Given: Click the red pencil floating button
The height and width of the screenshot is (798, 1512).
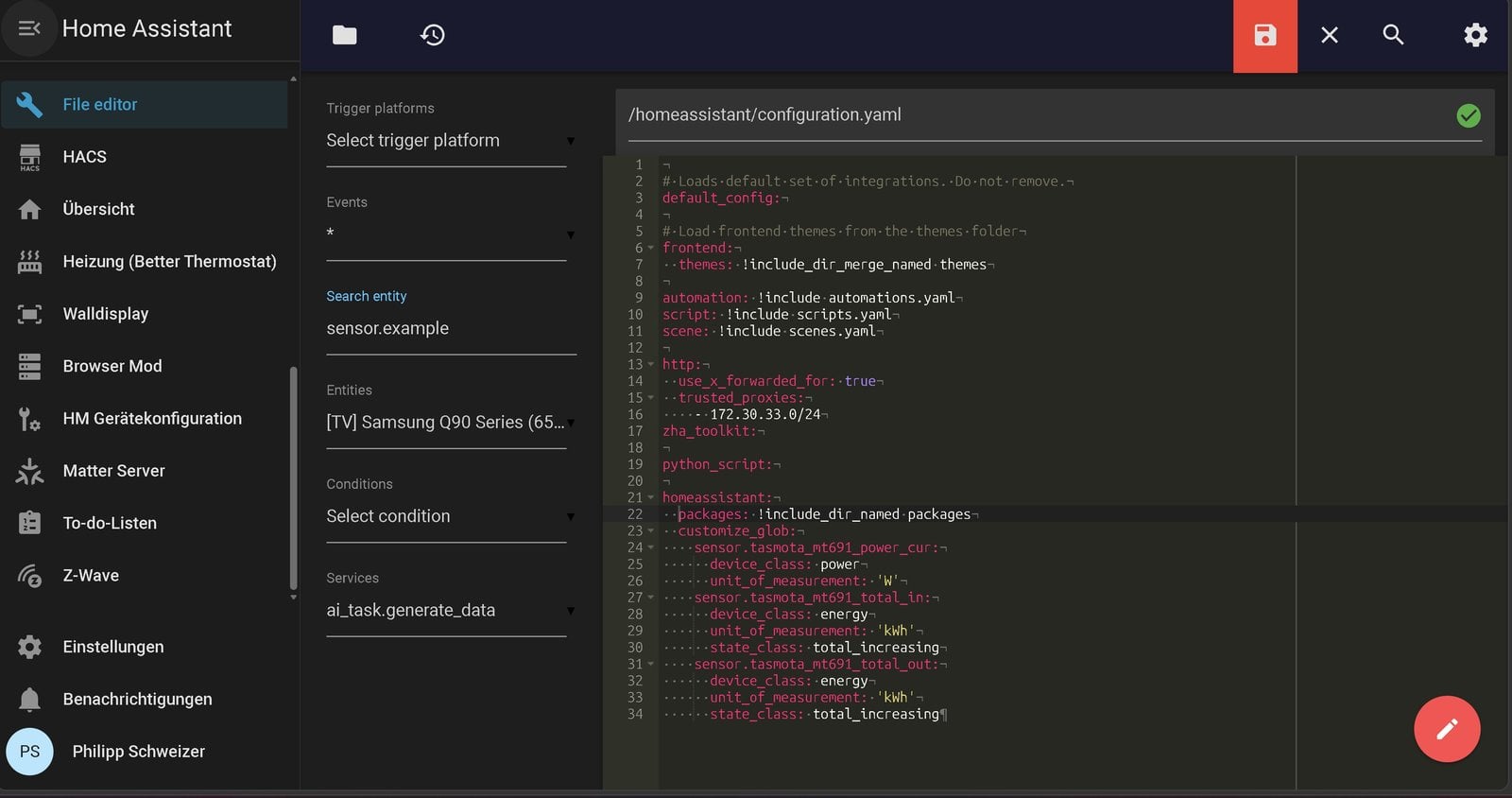Looking at the screenshot, I should tap(1447, 729).
